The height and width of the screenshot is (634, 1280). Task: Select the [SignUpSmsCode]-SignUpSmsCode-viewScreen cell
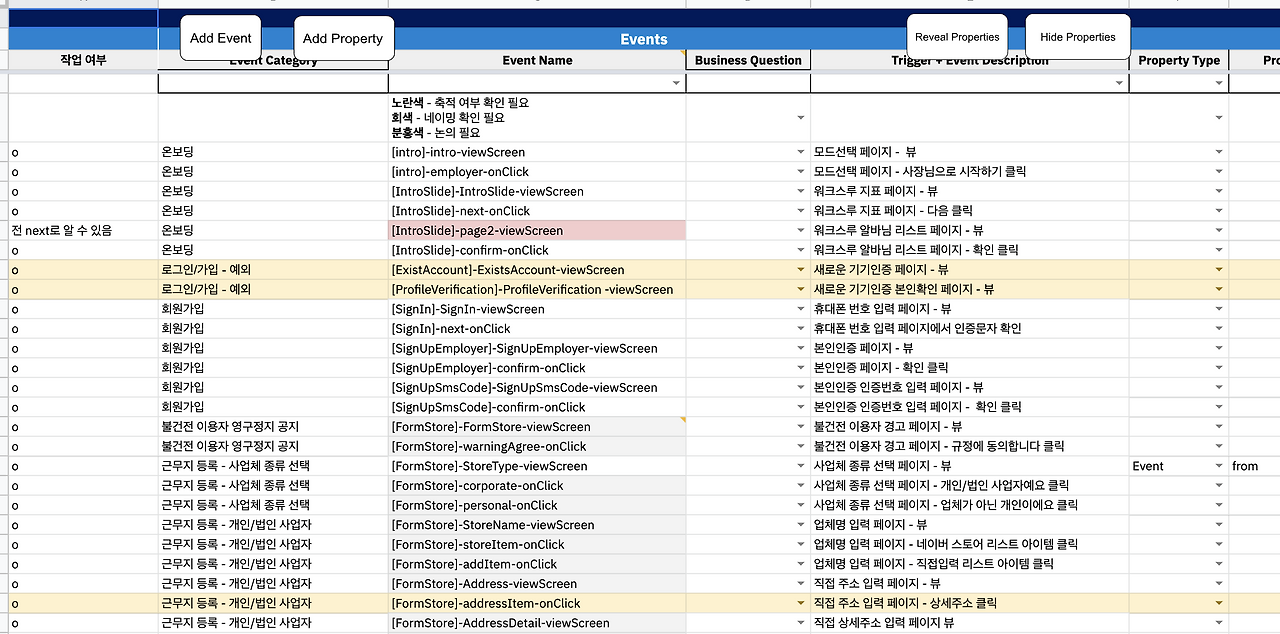pyautogui.click(x=537, y=388)
